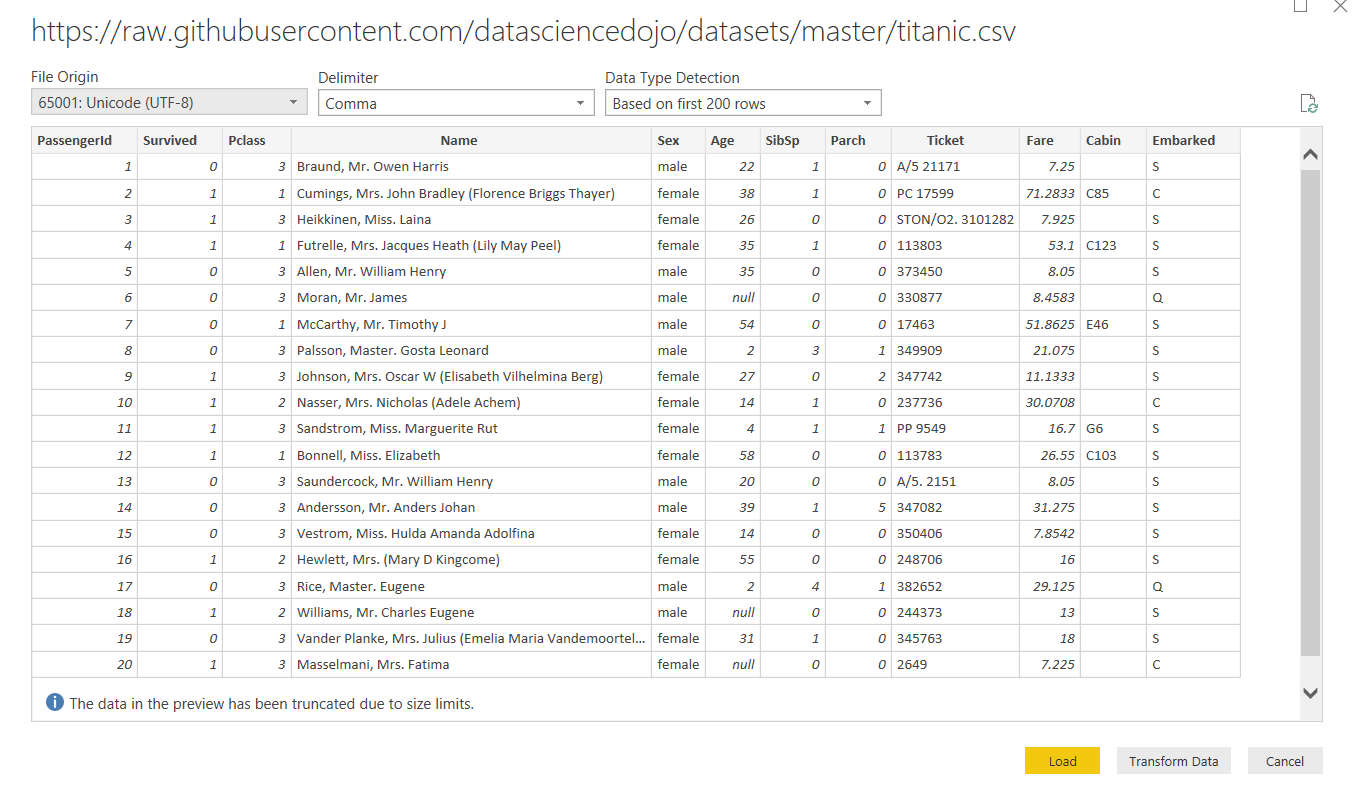Maximize the import dialog window
The height and width of the screenshot is (792, 1356).
click(x=1300, y=6)
